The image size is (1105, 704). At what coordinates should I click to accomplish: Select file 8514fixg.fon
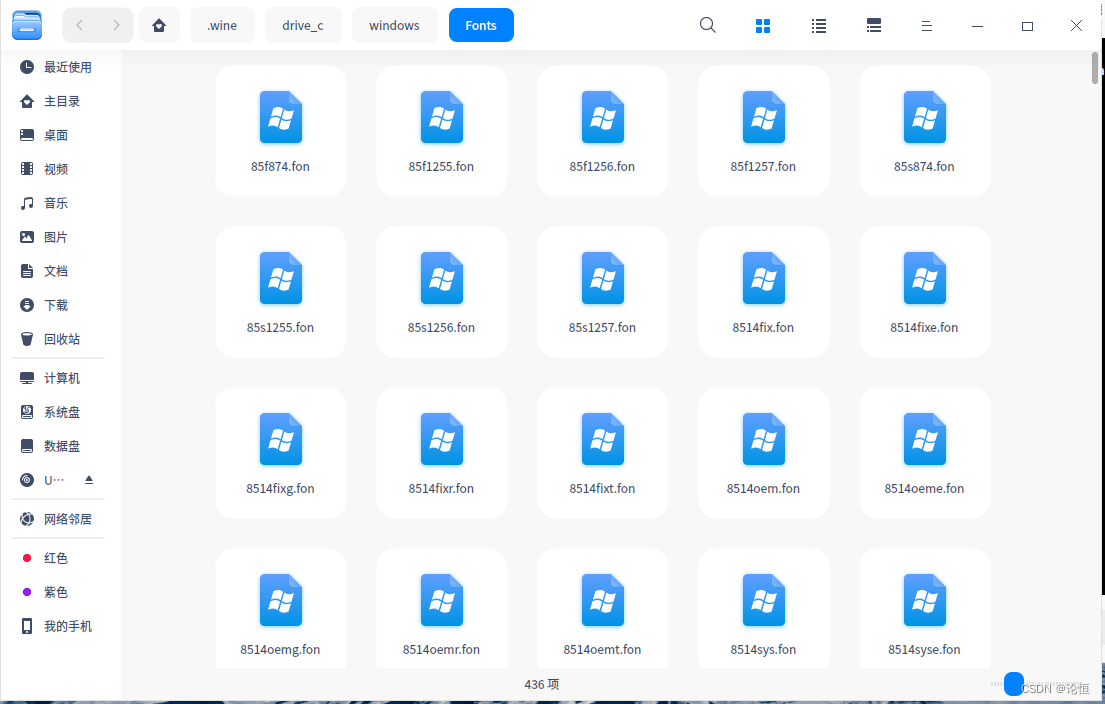(x=280, y=453)
